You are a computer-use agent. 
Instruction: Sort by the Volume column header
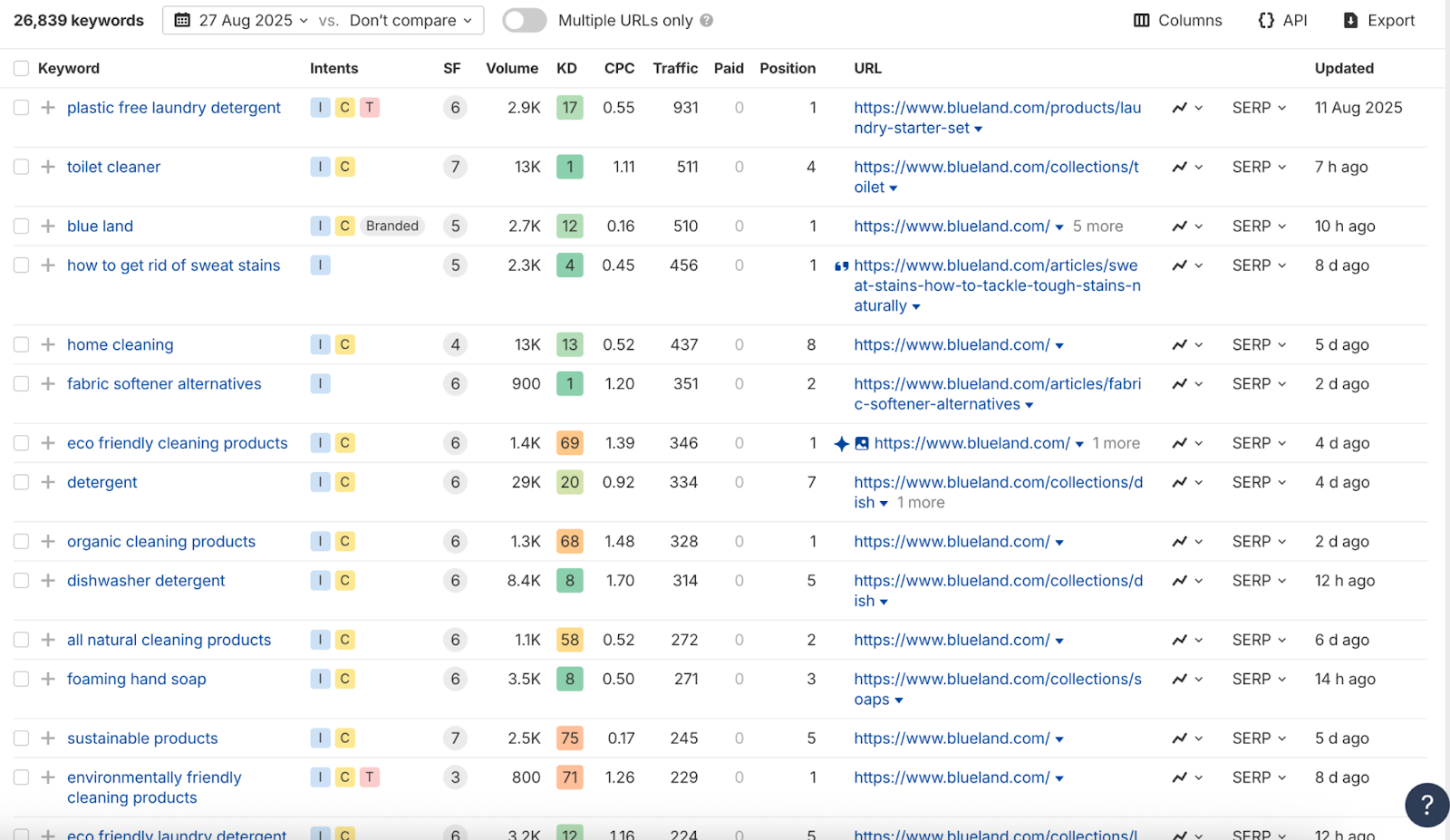tap(511, 68)
